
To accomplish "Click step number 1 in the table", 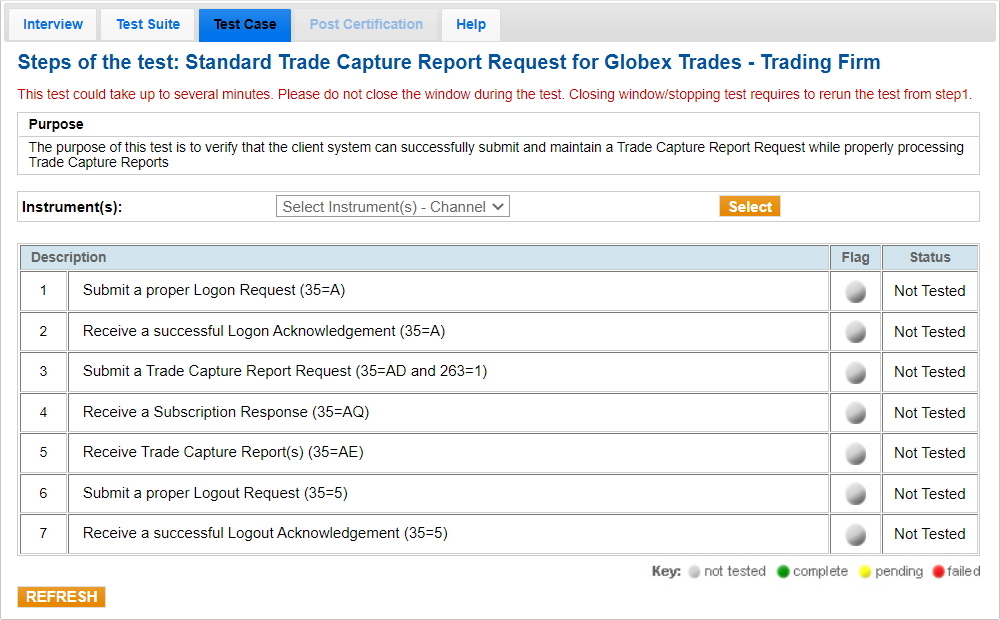I will (43, 291).
